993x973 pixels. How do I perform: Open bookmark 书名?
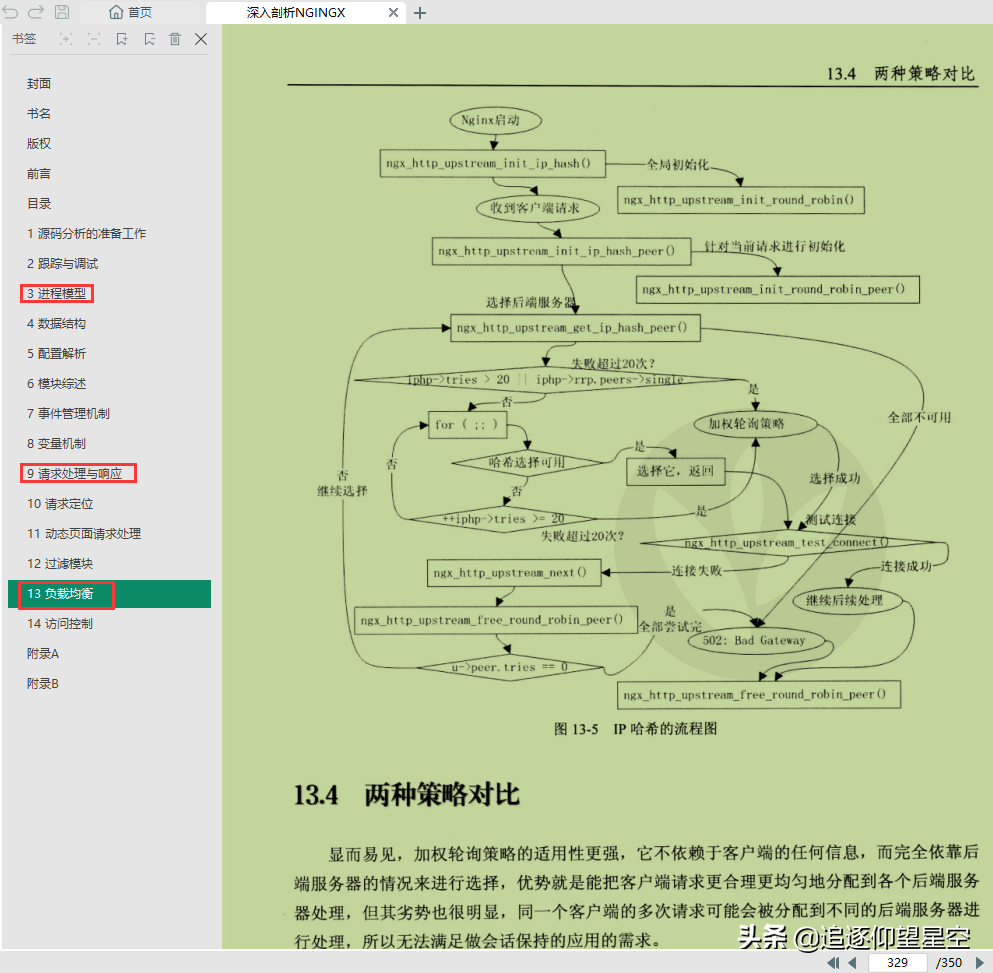pos(39,113)
